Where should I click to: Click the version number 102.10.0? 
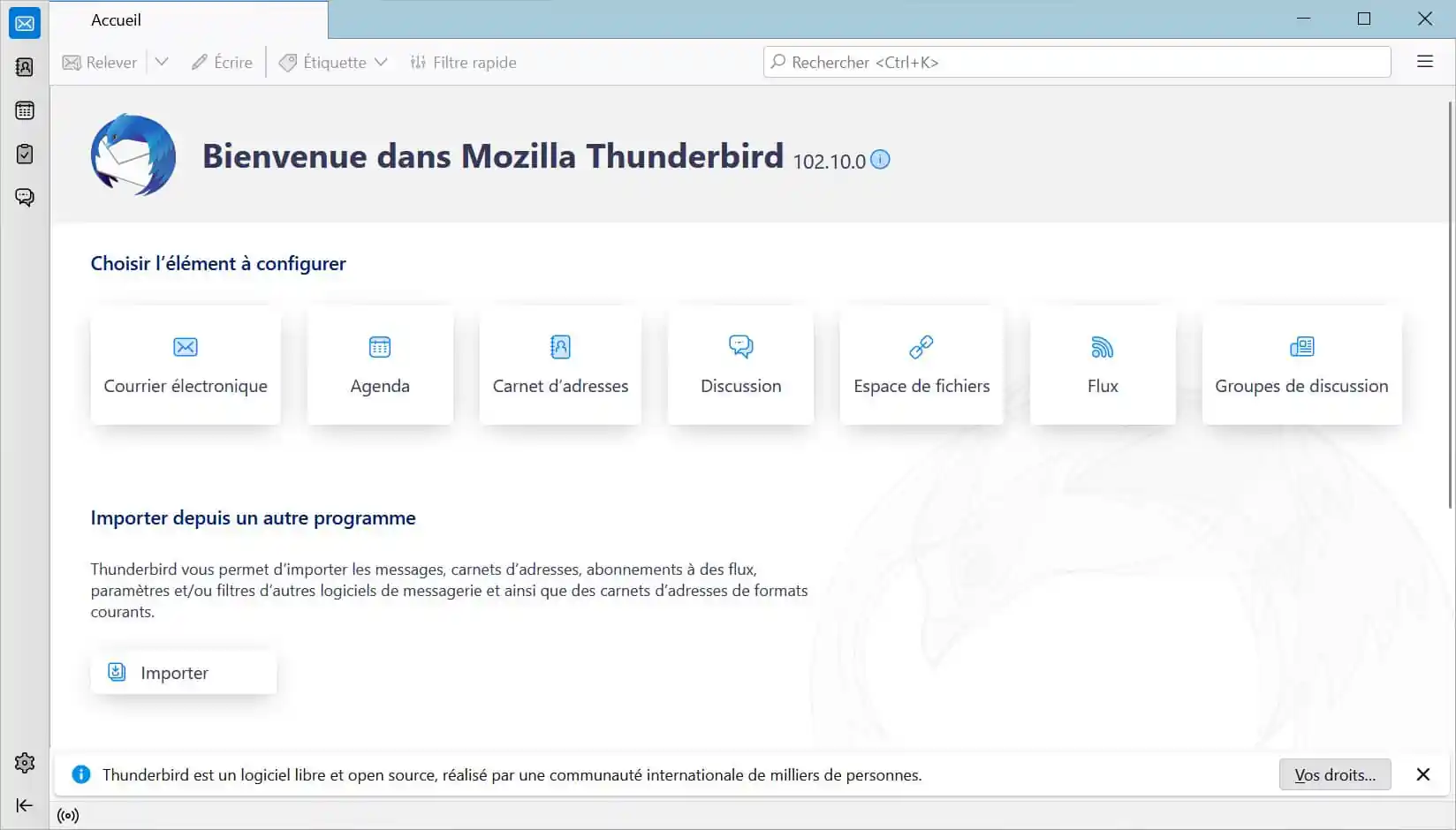tap(829, 162)
